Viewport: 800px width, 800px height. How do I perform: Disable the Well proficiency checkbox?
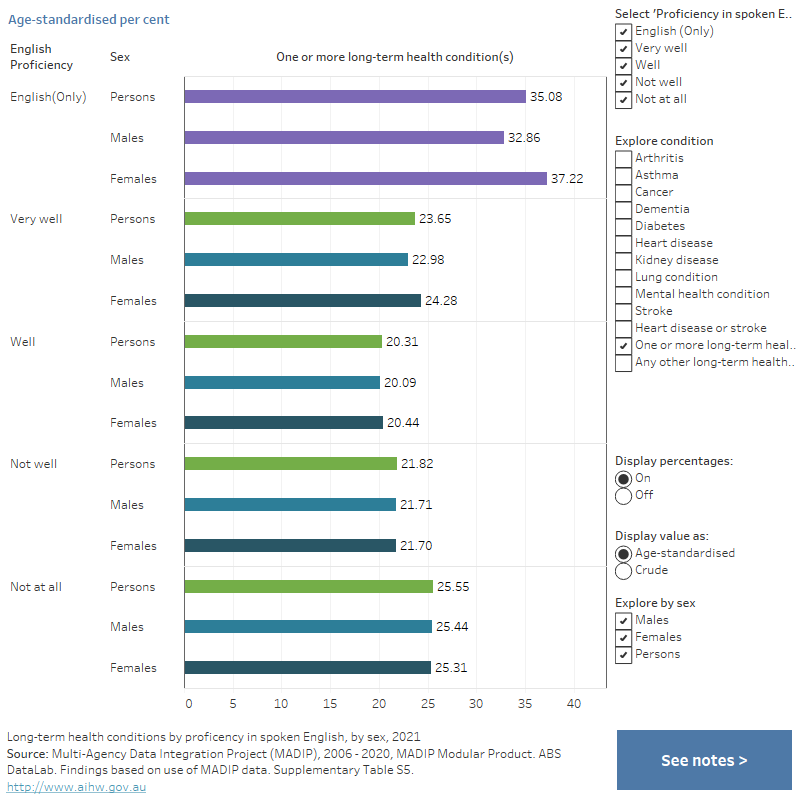(623, 65)
